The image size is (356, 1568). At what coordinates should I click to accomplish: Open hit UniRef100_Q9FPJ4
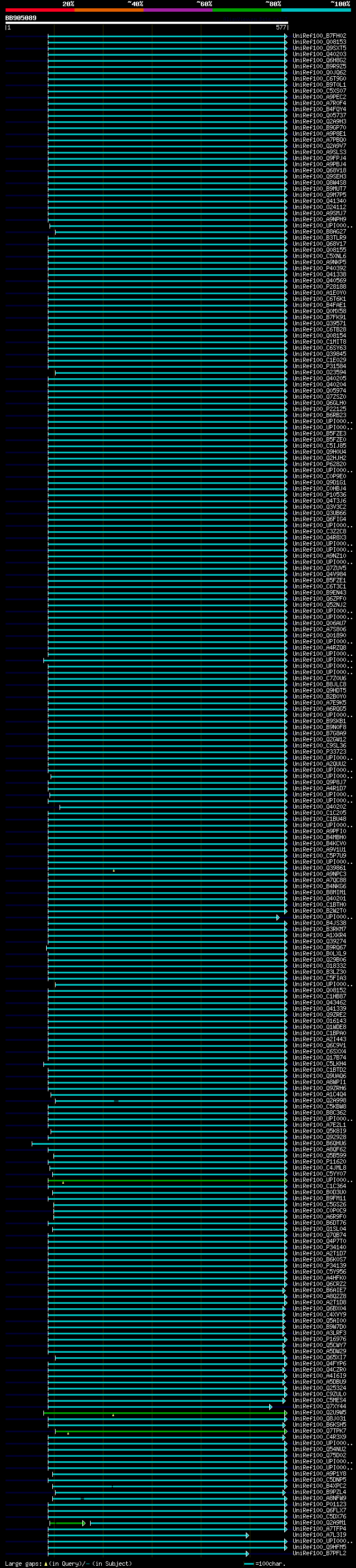point(319,159)
